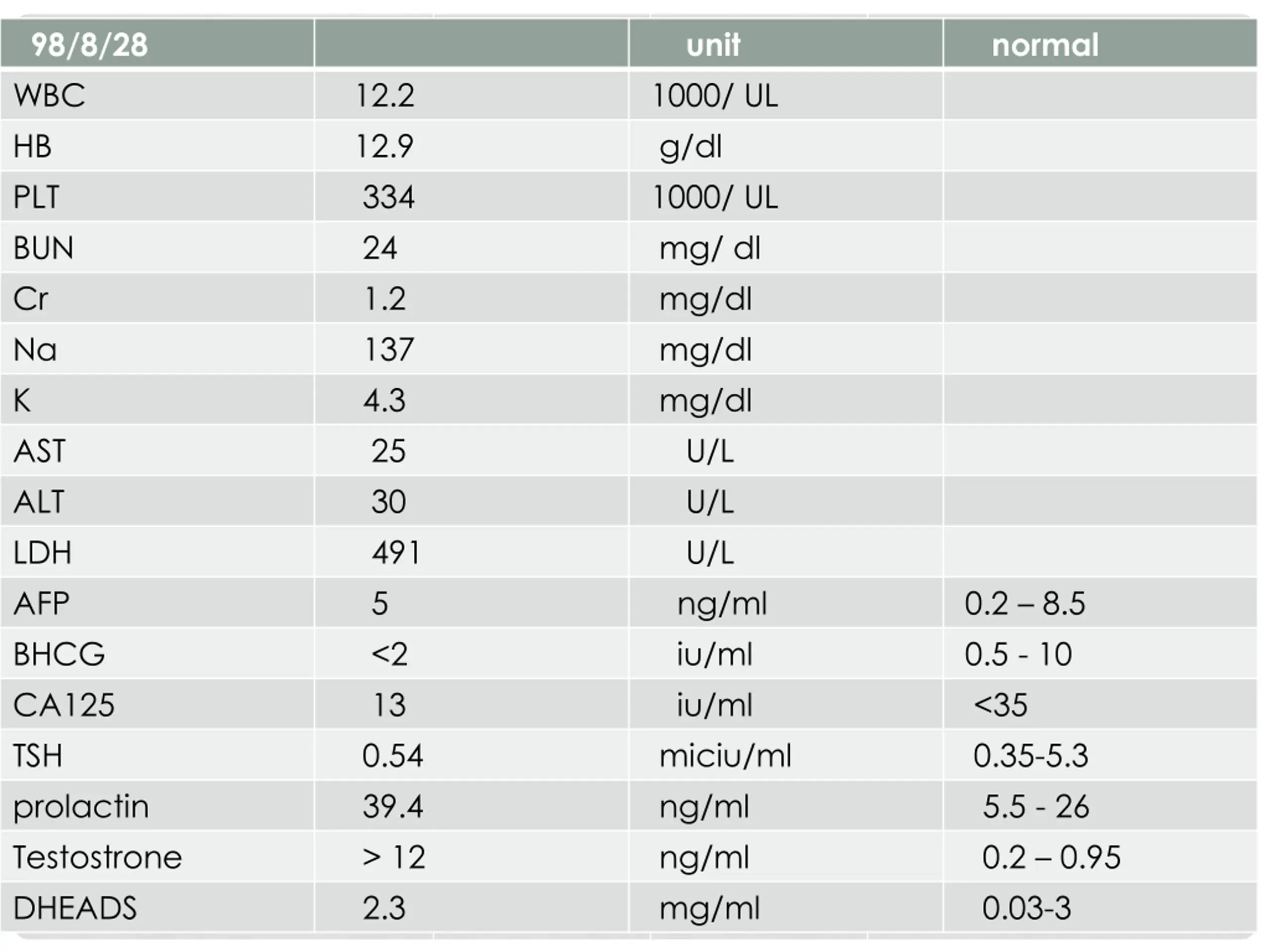Click the 98/8/28 date header cell
The image size is (1270, 952).
[x=89, y=45]
